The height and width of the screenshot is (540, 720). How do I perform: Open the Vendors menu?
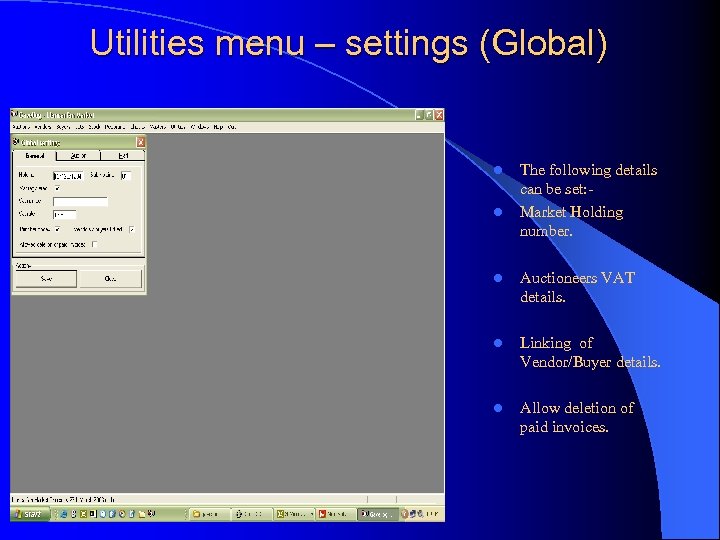pos(43,127)
